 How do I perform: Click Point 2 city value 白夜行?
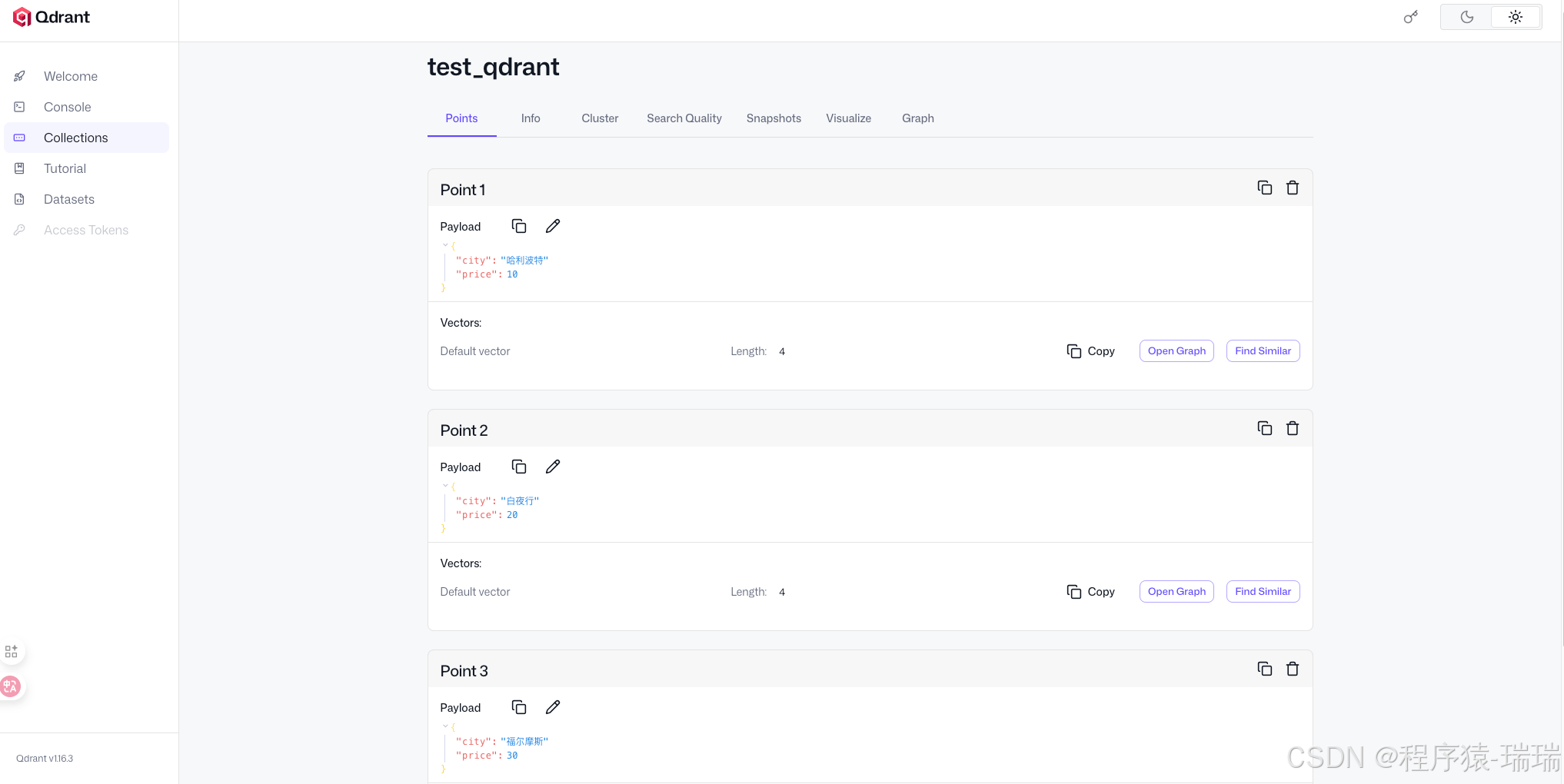520,501
